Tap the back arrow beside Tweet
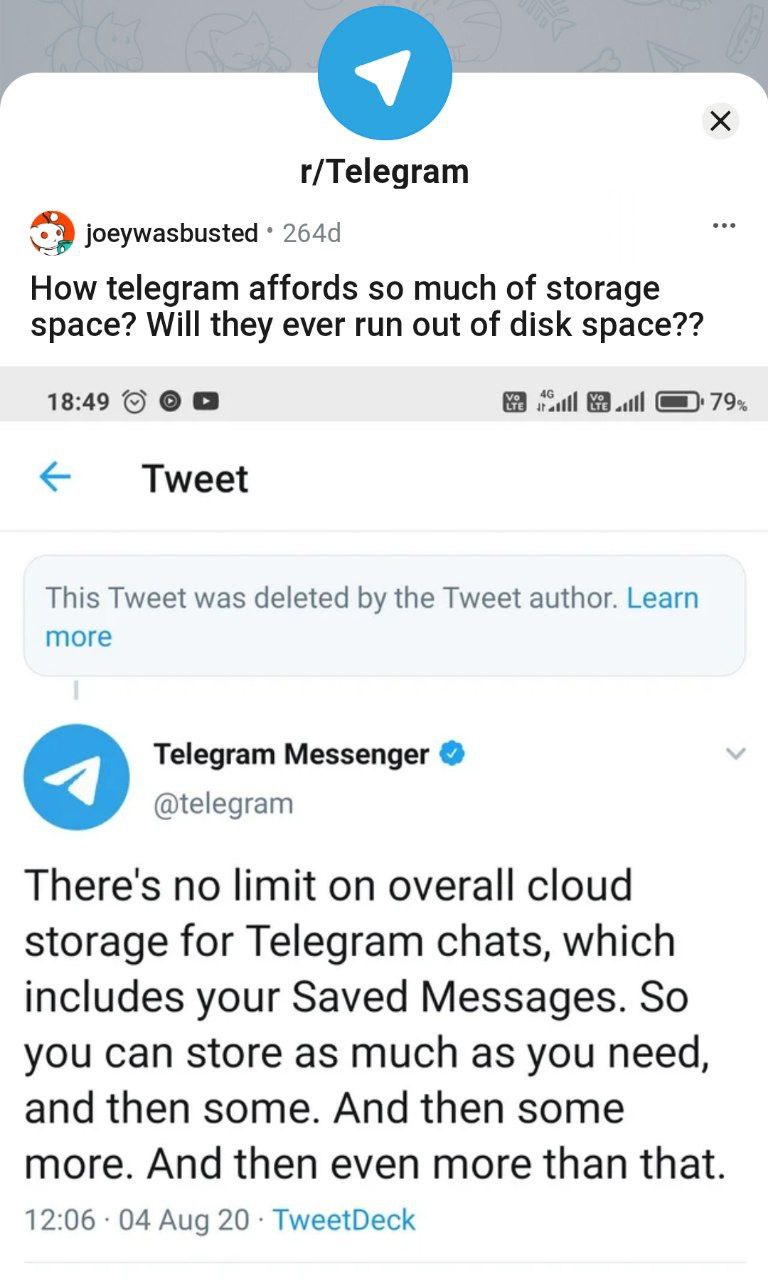The height and width of the screenshot is (1280, 768). pyautogui.click(x=55, y=478)
